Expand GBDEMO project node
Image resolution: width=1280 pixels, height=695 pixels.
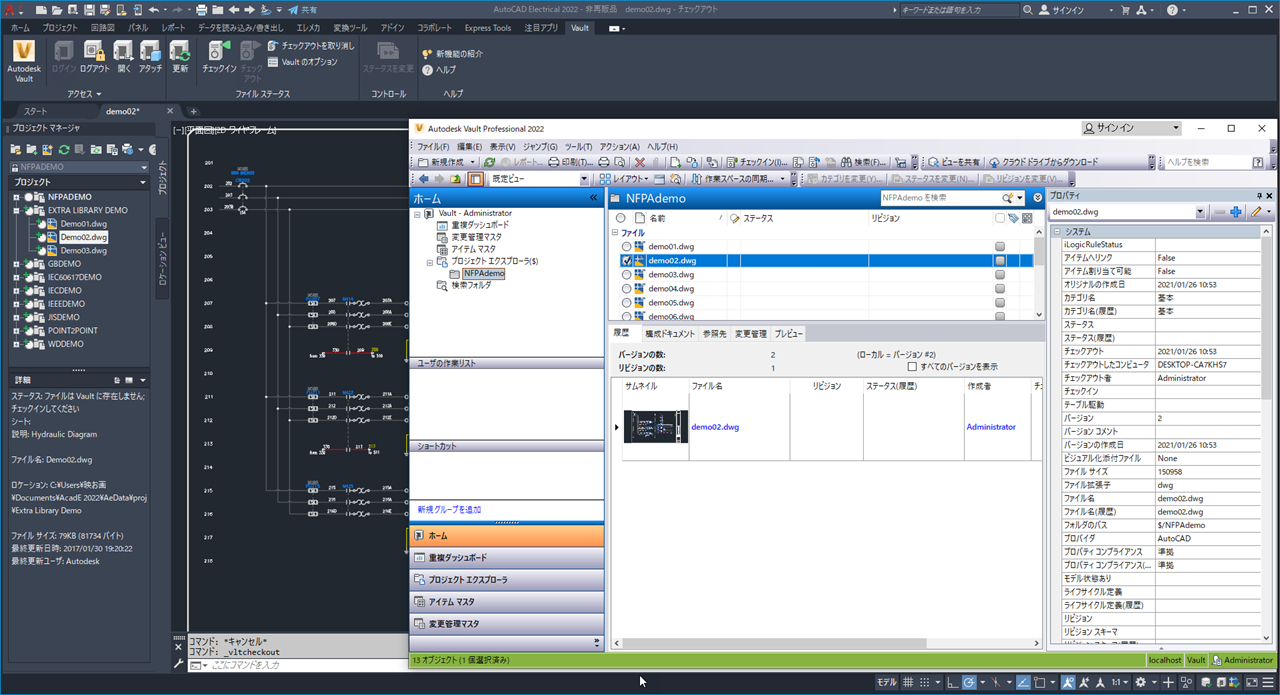click(x=17, y=264)
